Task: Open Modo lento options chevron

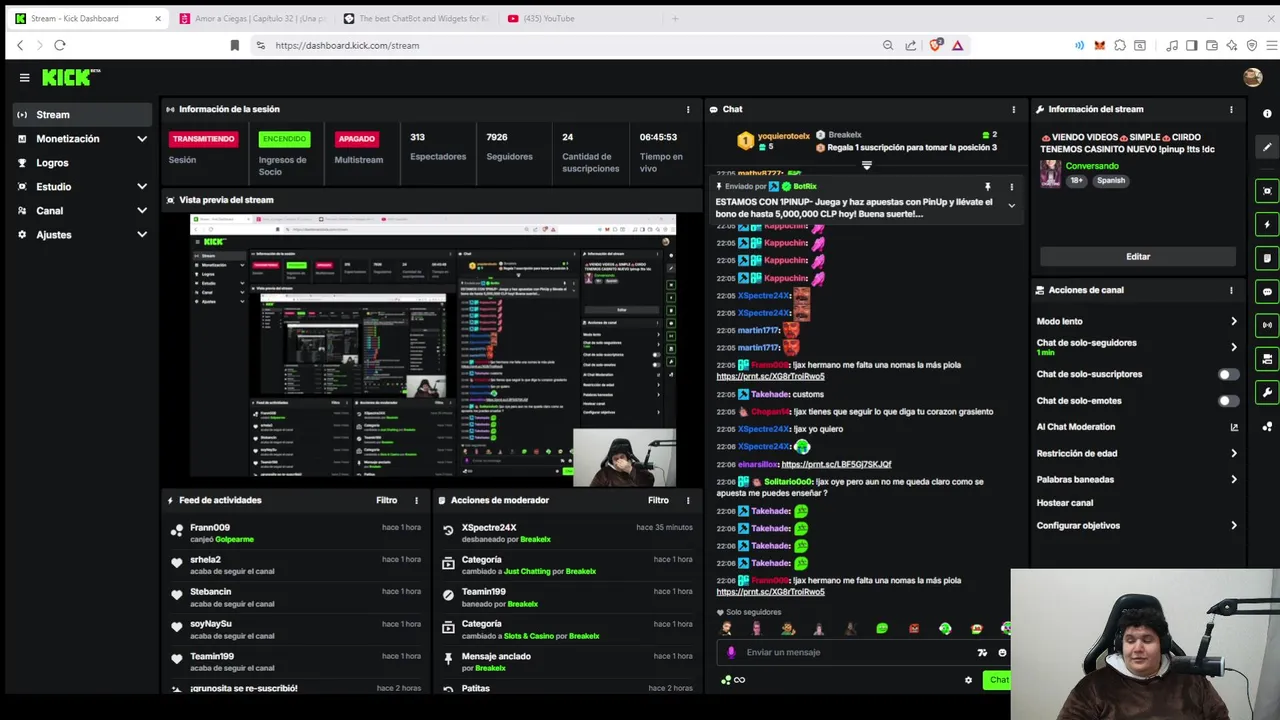Action: coord(1233,322)
